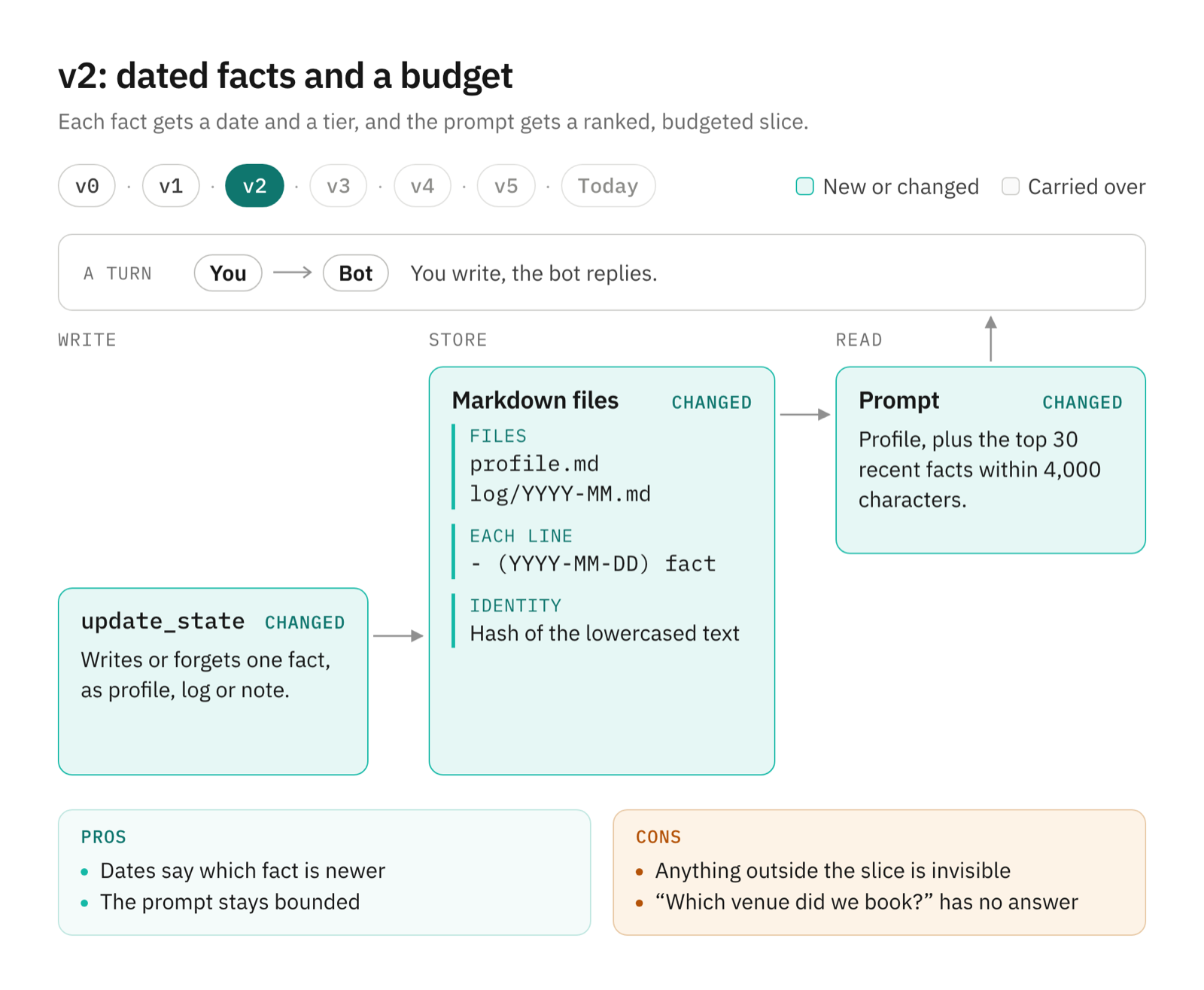
Task: Click the CHANGED badge on Prompt card
Action: [1082, 403]
